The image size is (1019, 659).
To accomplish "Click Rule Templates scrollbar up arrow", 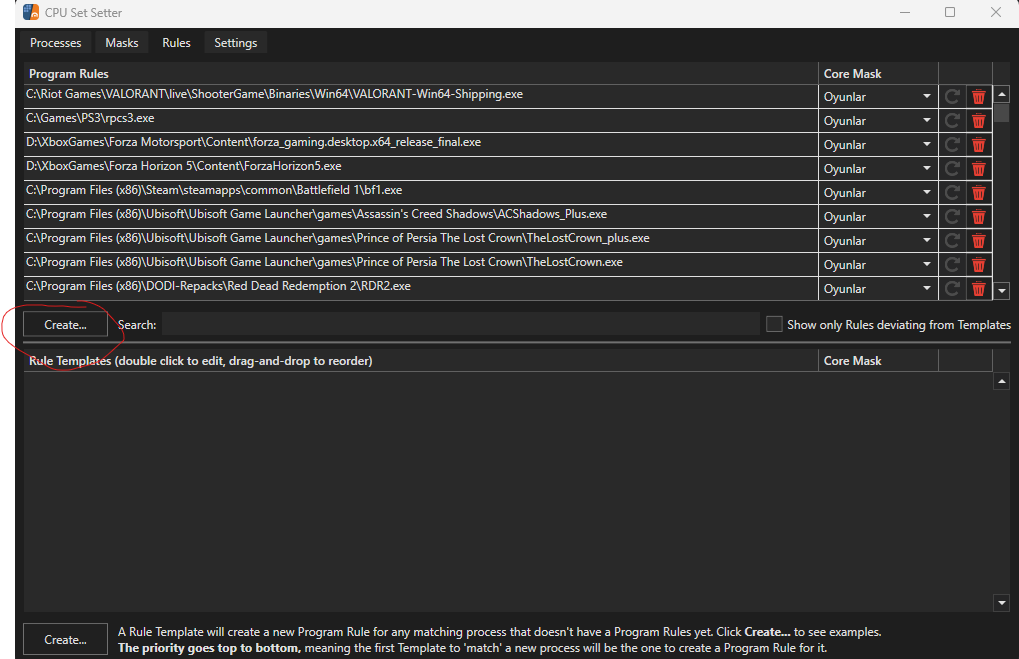I will pos(1001,381).
